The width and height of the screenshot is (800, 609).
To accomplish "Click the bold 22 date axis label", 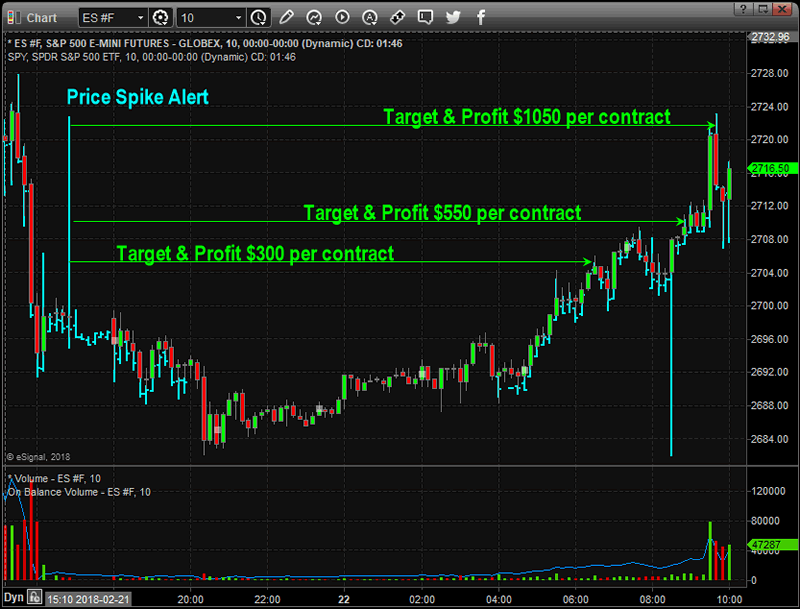I will 344,599.
